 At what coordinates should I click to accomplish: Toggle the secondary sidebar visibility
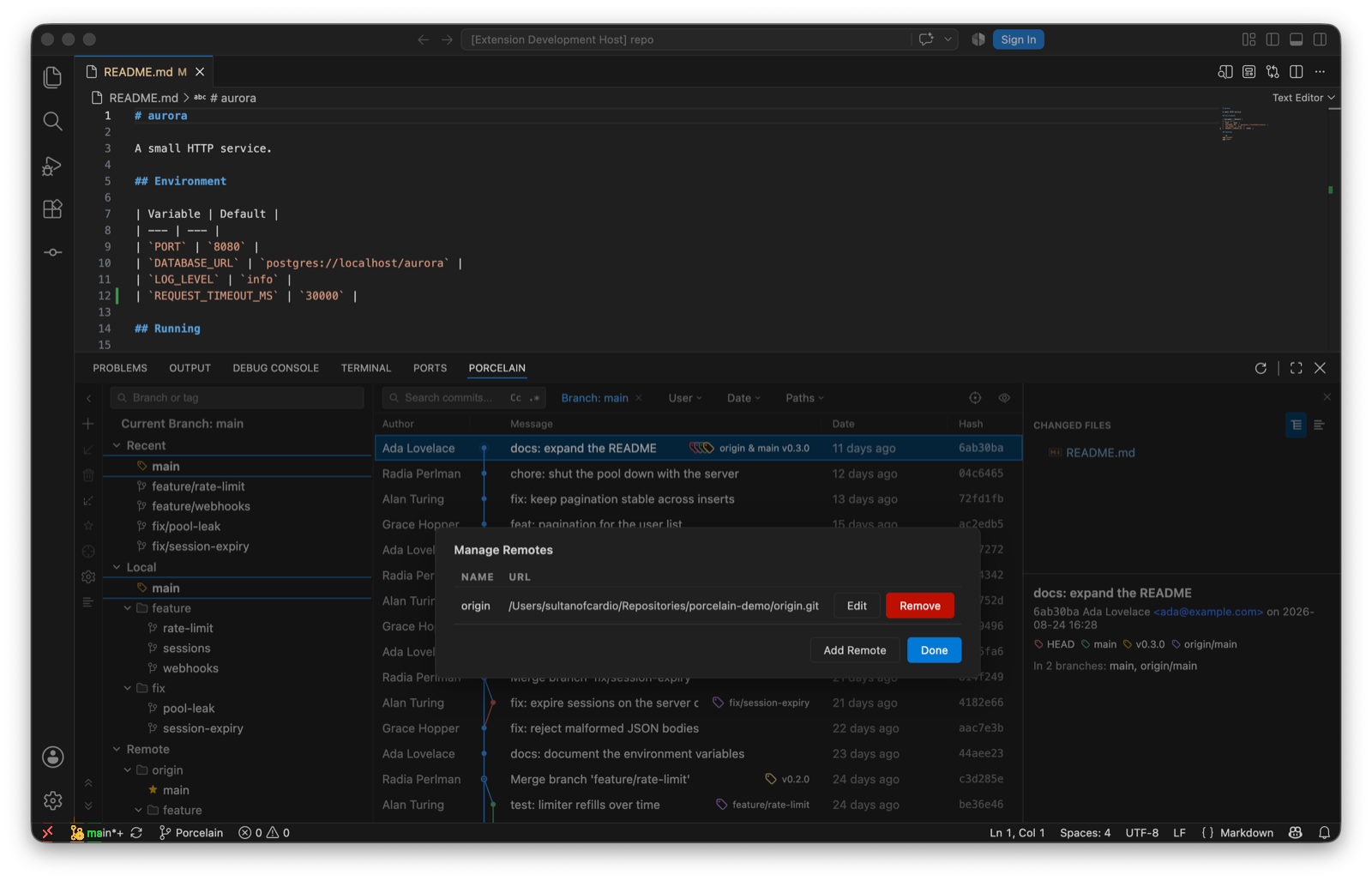point(1321,39)
